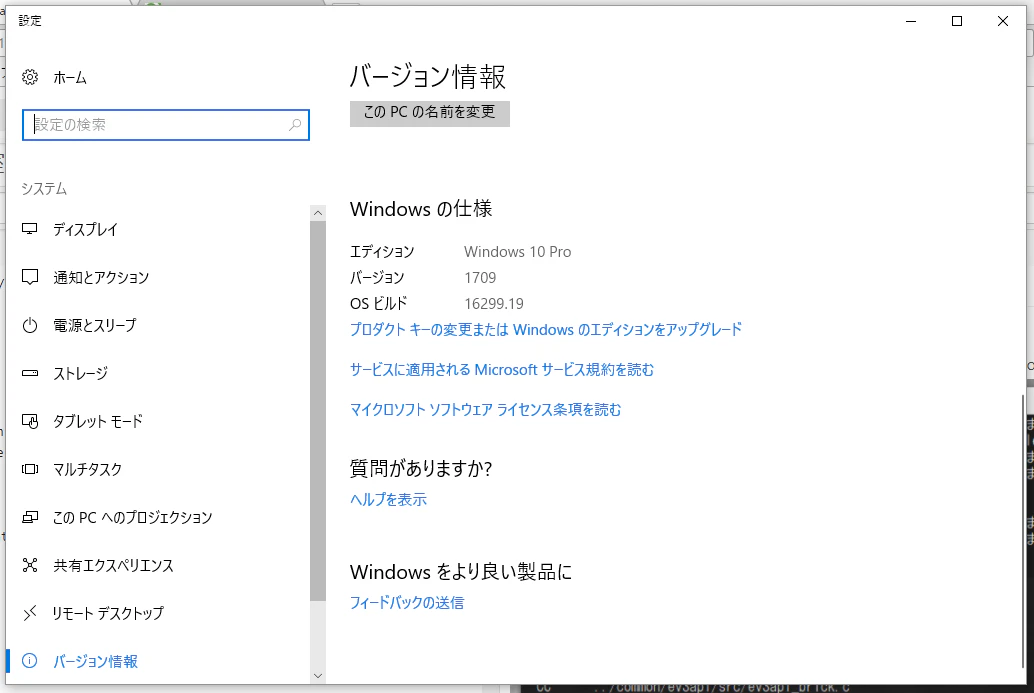Click the magnifier icon in search box
Viewport: 1034px width, 693px height.
(x=295, y=125)
